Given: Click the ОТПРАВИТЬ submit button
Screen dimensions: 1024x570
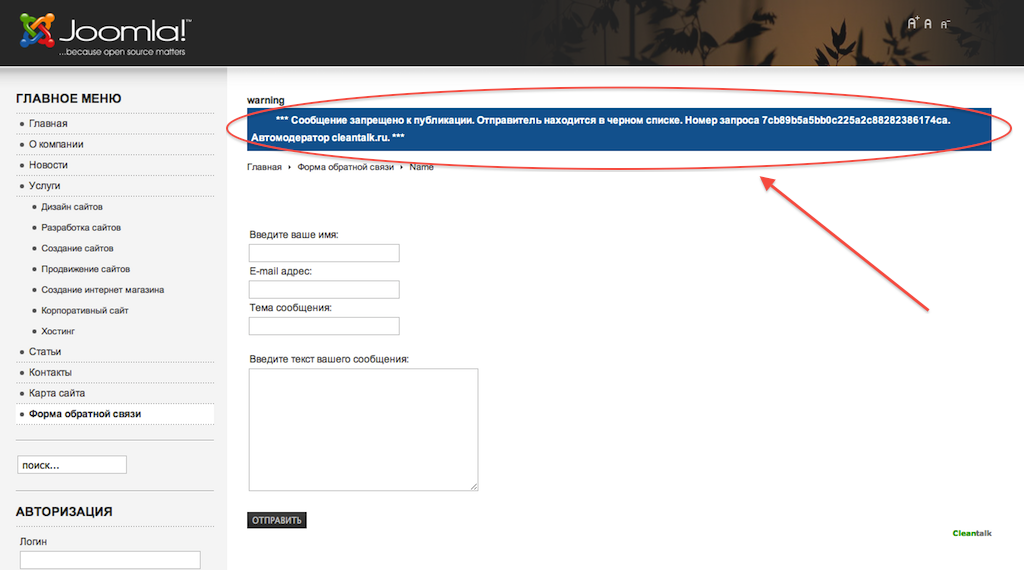Looking at the screenshot, I should click(x=277, y=520).
